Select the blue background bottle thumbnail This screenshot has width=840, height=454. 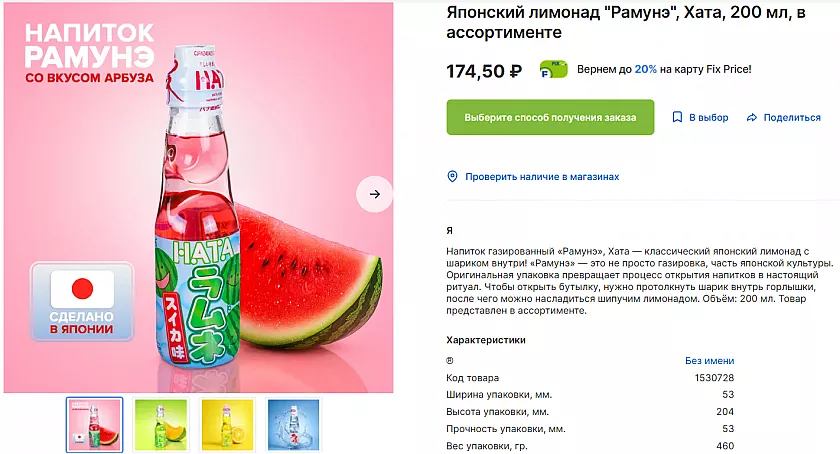(x=293, y=424)
